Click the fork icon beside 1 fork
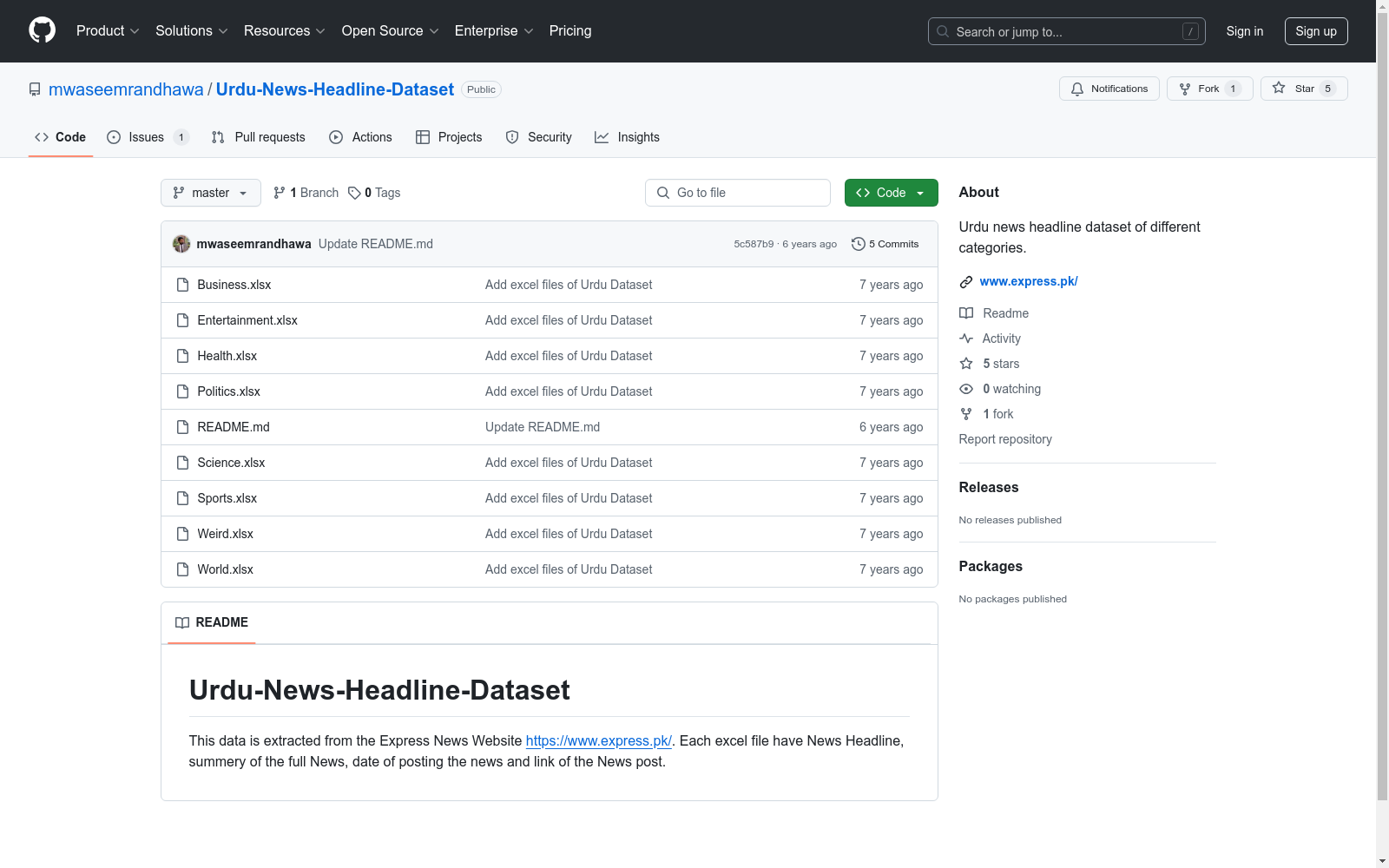This screenshot has height=868, width=1389. (966, 414)
